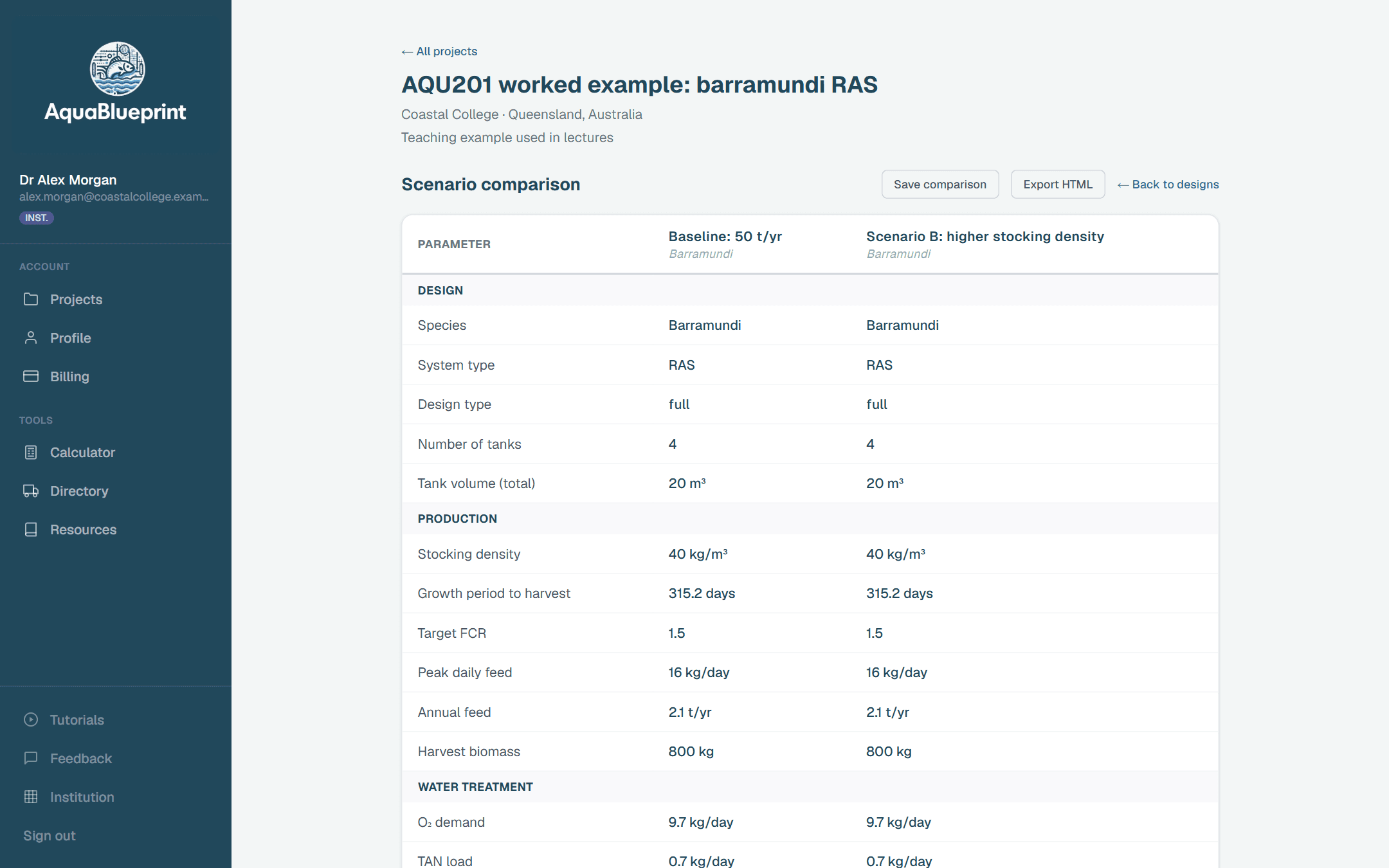Viewport: 1389px width, 868px height.
Task: Click the Teaching example description text
Action: [507, 138]
